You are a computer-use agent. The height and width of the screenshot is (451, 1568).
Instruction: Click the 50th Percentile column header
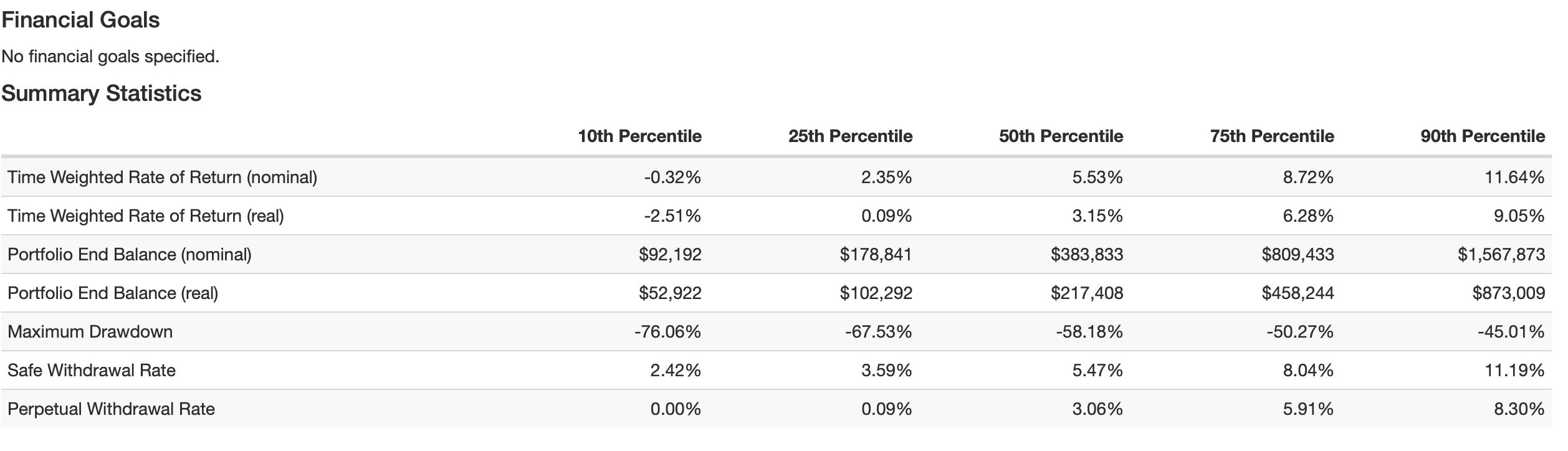1060,136
